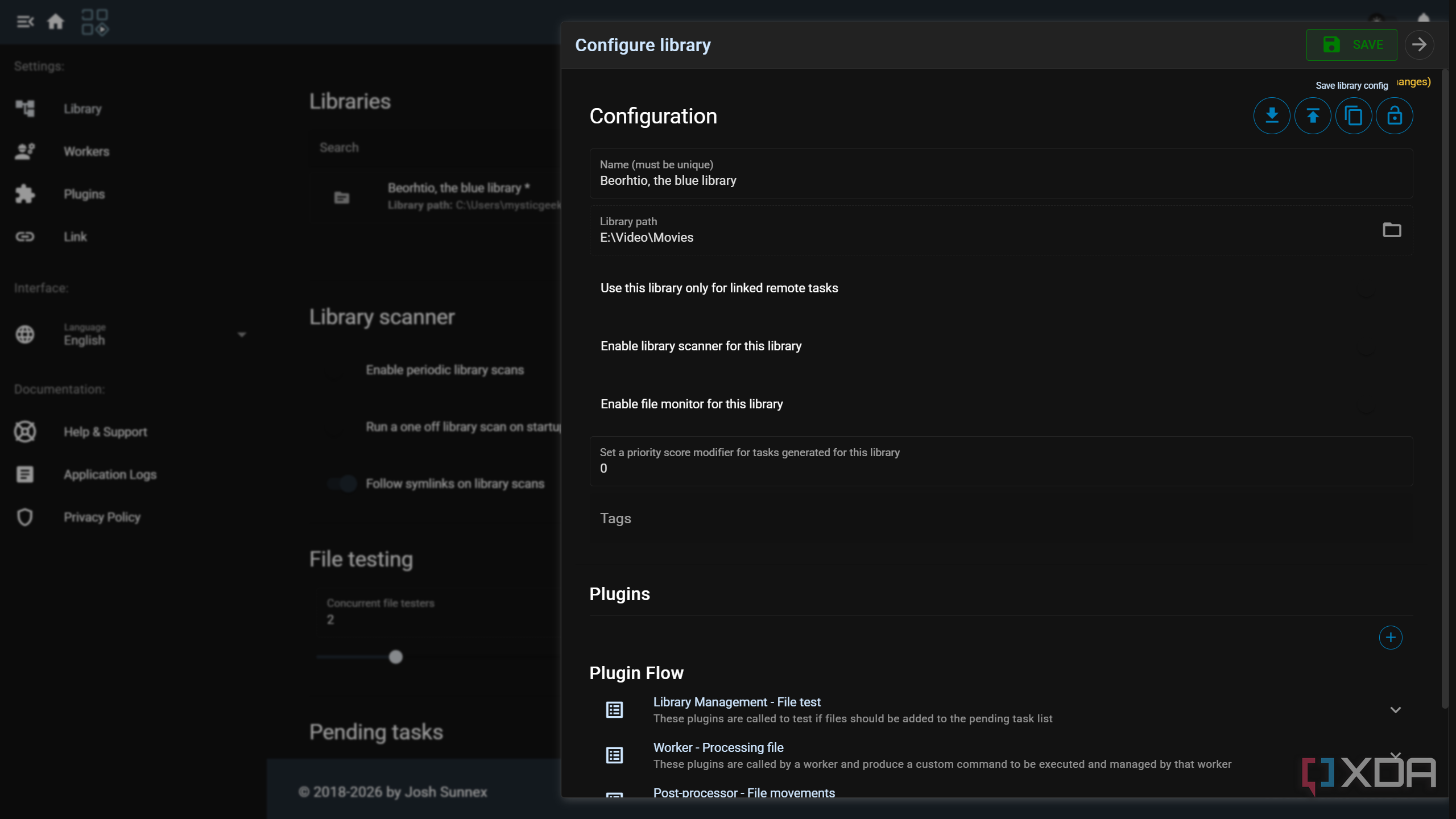Close the Configure library panel with the arrow
1456x819 pixels.
(x=1420, y=44)
